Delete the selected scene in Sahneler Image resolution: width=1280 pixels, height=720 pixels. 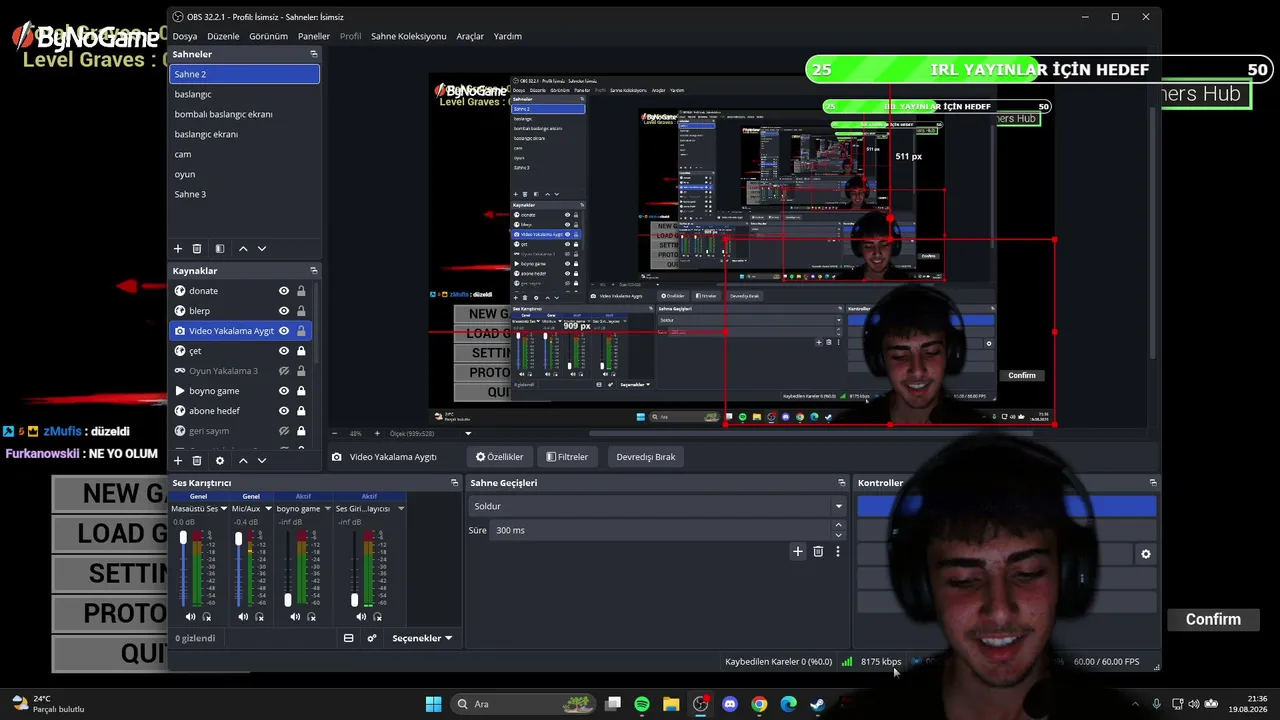(x=197, y=249)
